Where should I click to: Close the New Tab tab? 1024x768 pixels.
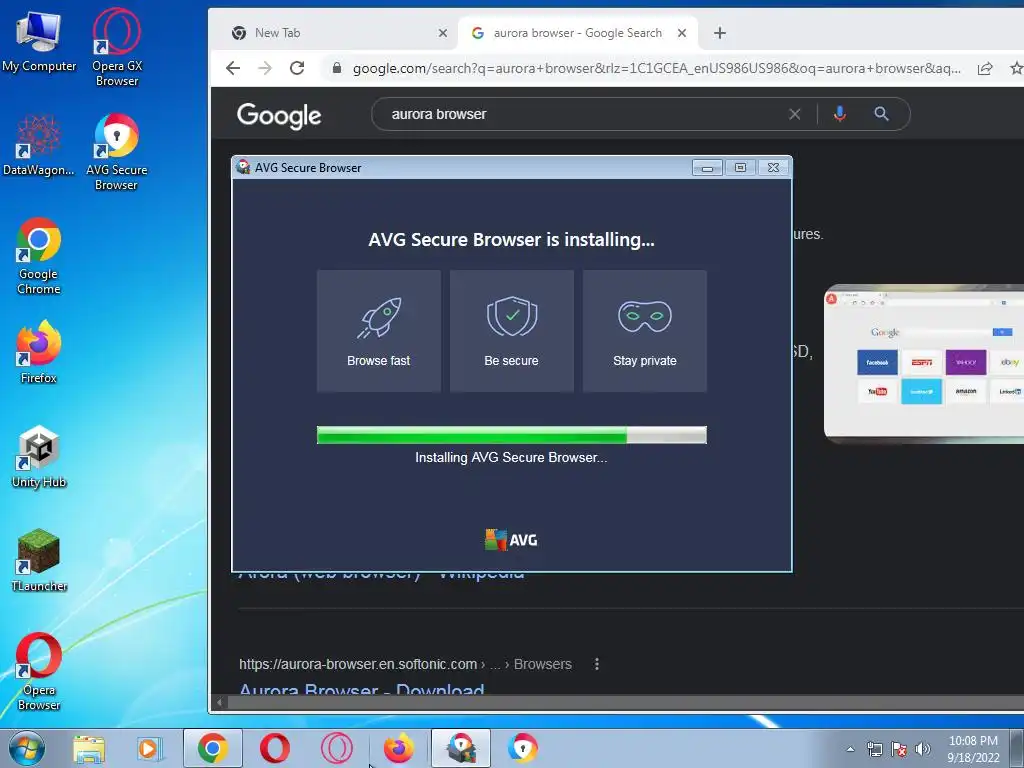coord(443,33)
